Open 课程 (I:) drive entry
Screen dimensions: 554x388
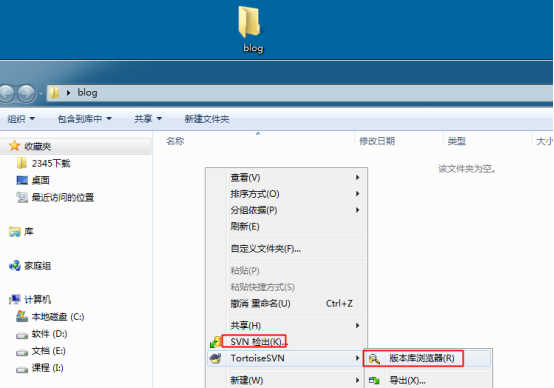tap(47, 368)
